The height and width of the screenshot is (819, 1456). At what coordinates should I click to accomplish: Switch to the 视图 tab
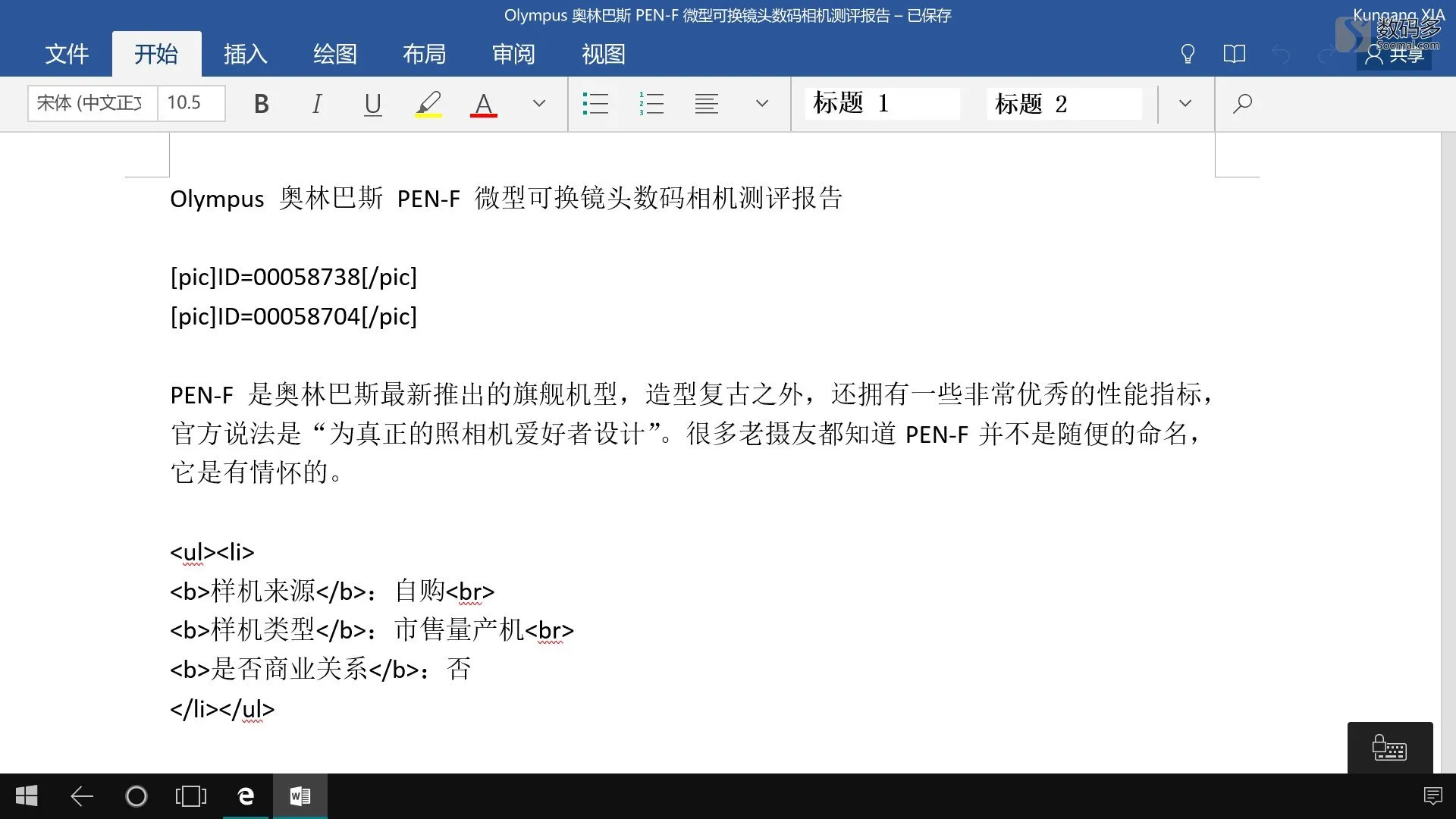tap(604, 54)
